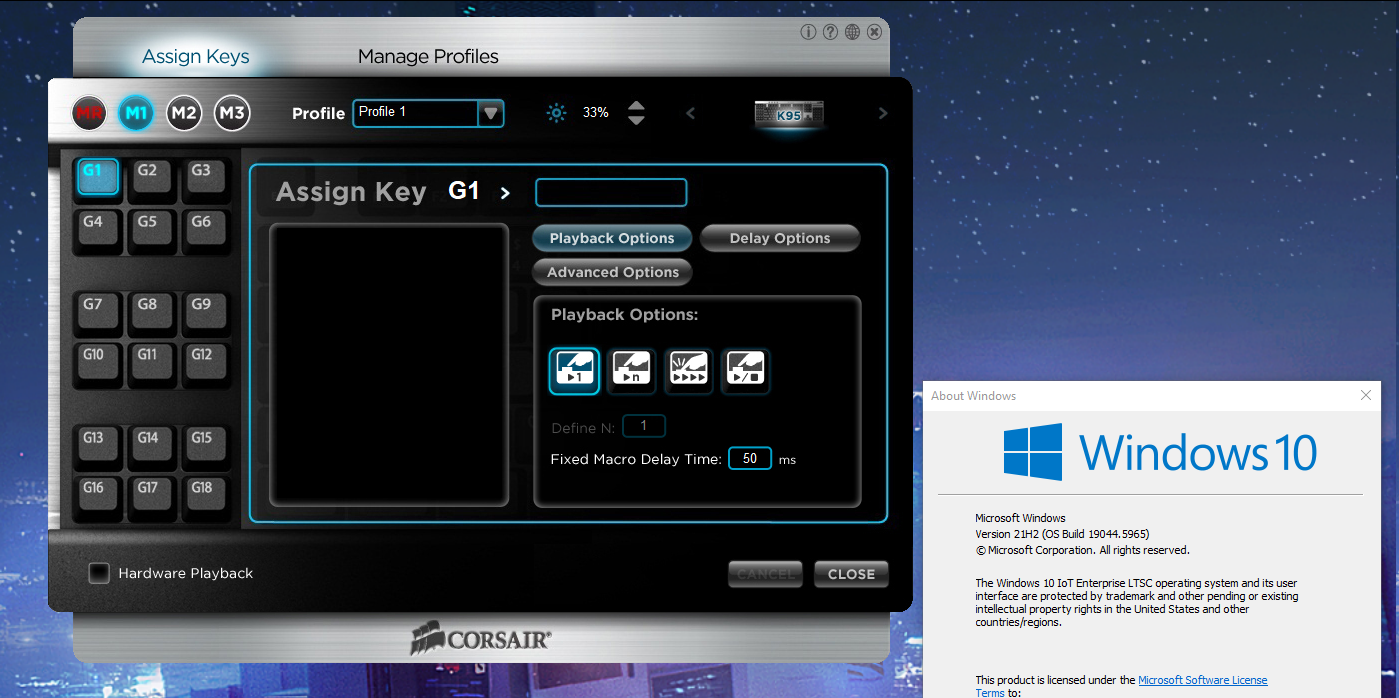The image size is (1399, 698).
Task: Click the Fixed Macro Delay Time field
Action: (x=750, y=459)
